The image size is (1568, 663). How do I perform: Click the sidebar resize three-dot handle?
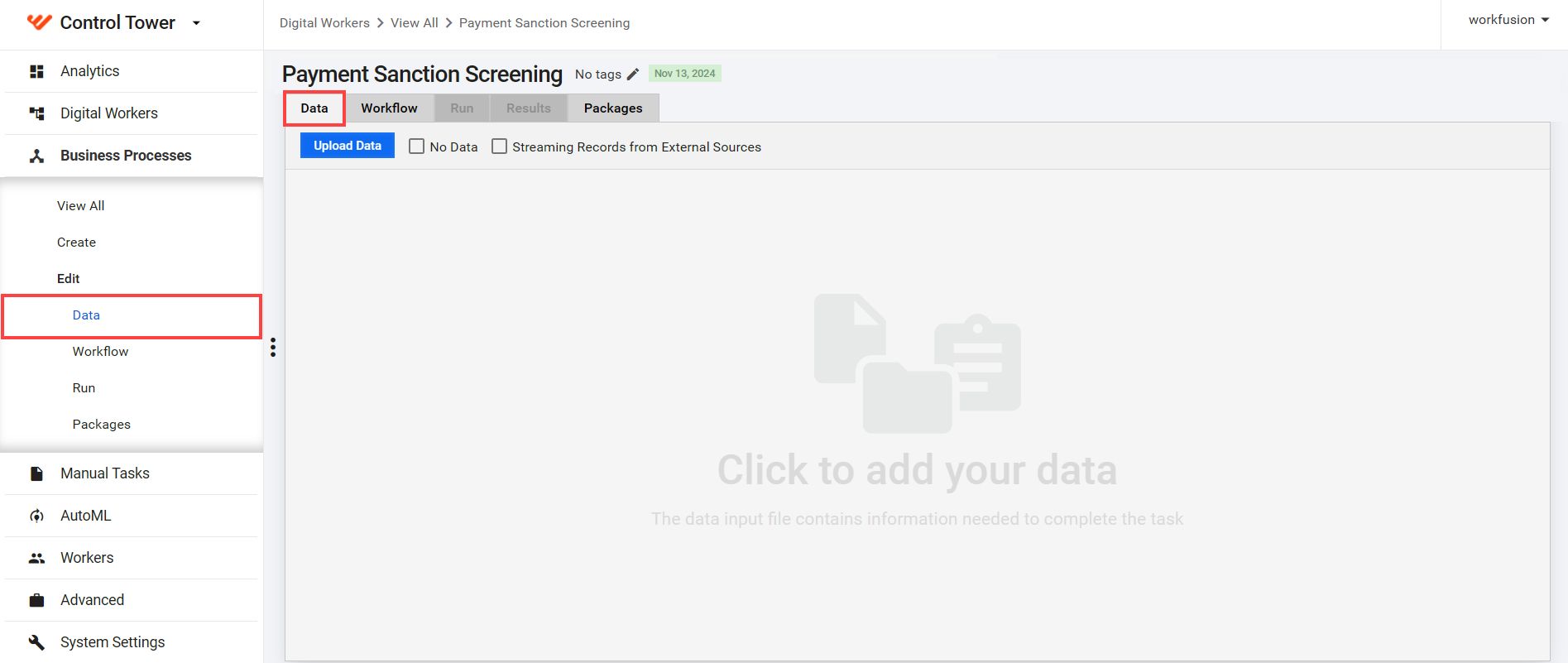pos(273,348)
